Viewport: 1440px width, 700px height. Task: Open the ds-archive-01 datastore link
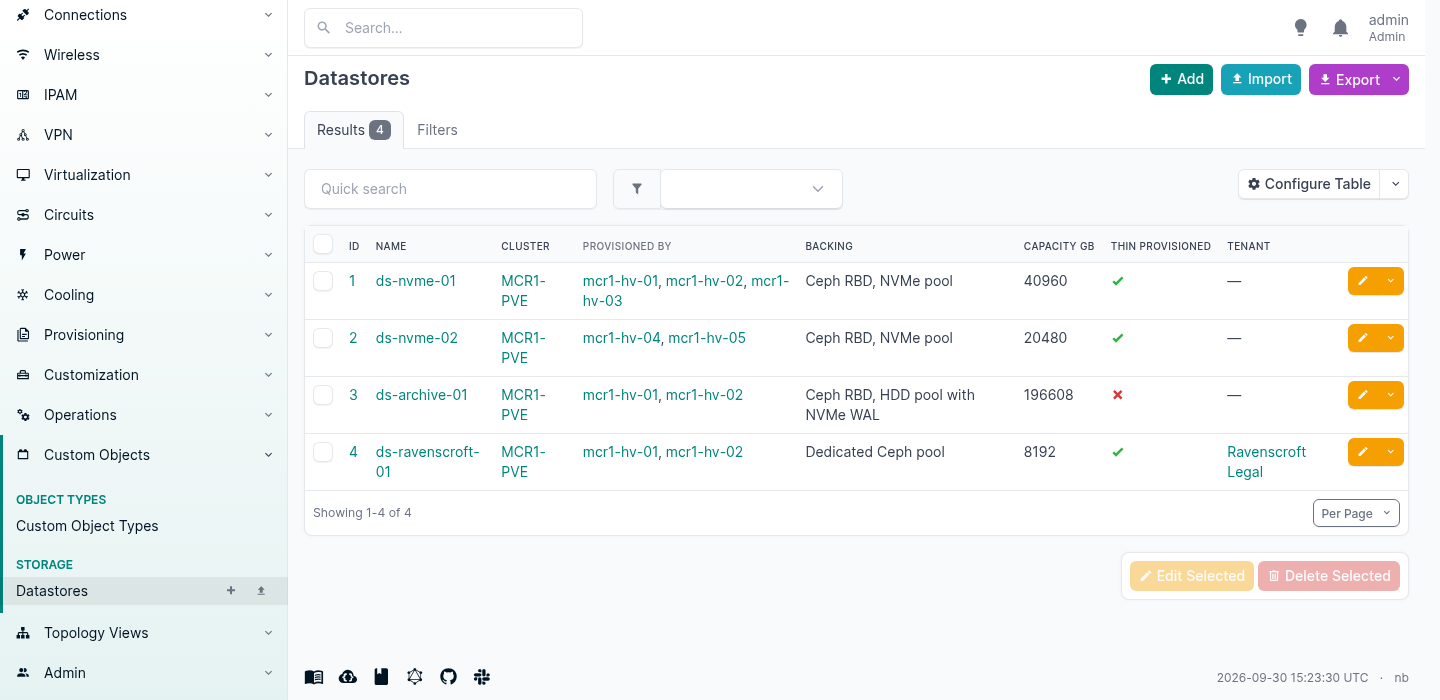[x=422, y=395]
